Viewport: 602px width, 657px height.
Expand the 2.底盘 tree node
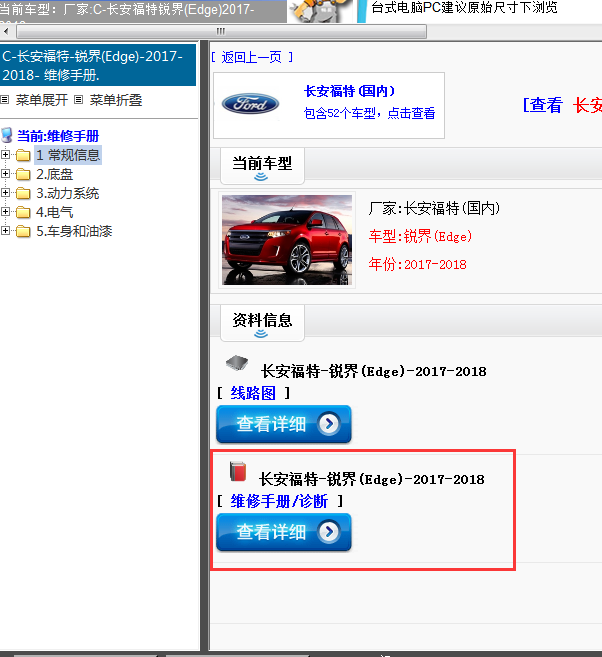click(x=5, y=173)
